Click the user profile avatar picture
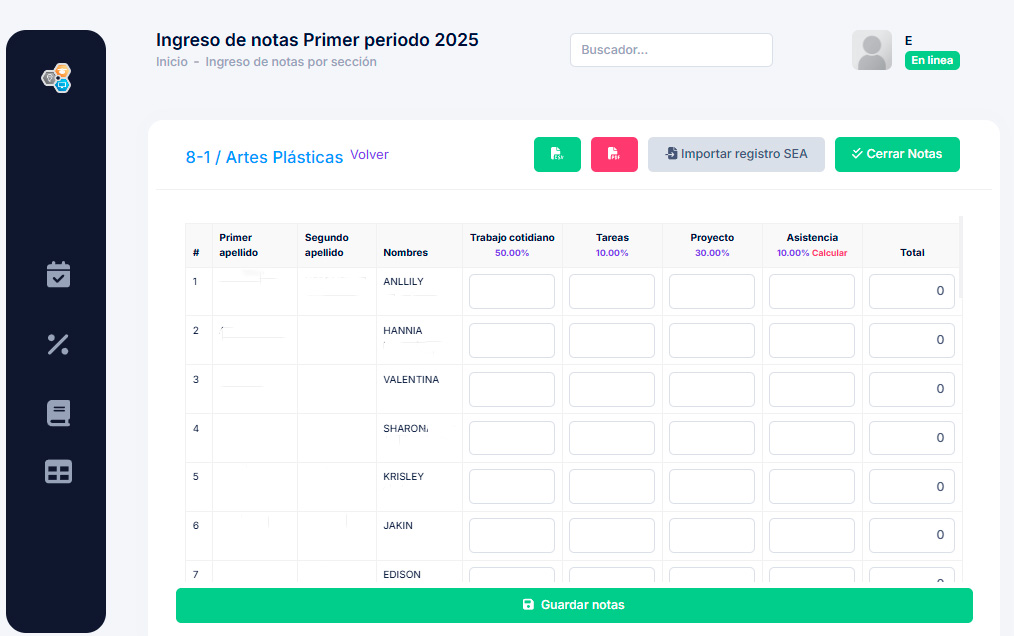This screenshot has height=636, width=1014. pos(871,50)
